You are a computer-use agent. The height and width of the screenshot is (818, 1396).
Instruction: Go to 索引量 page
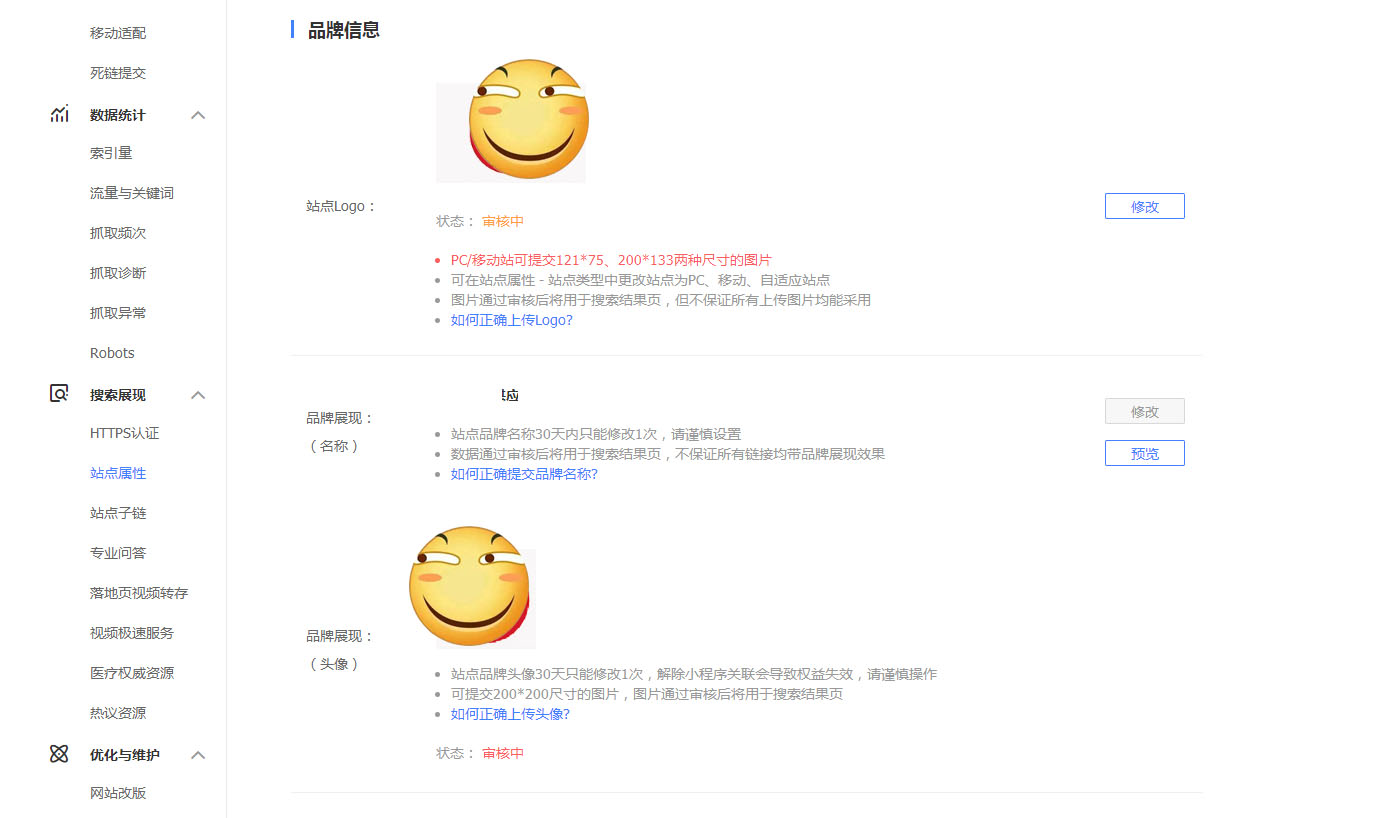click(x=111, y=153)
